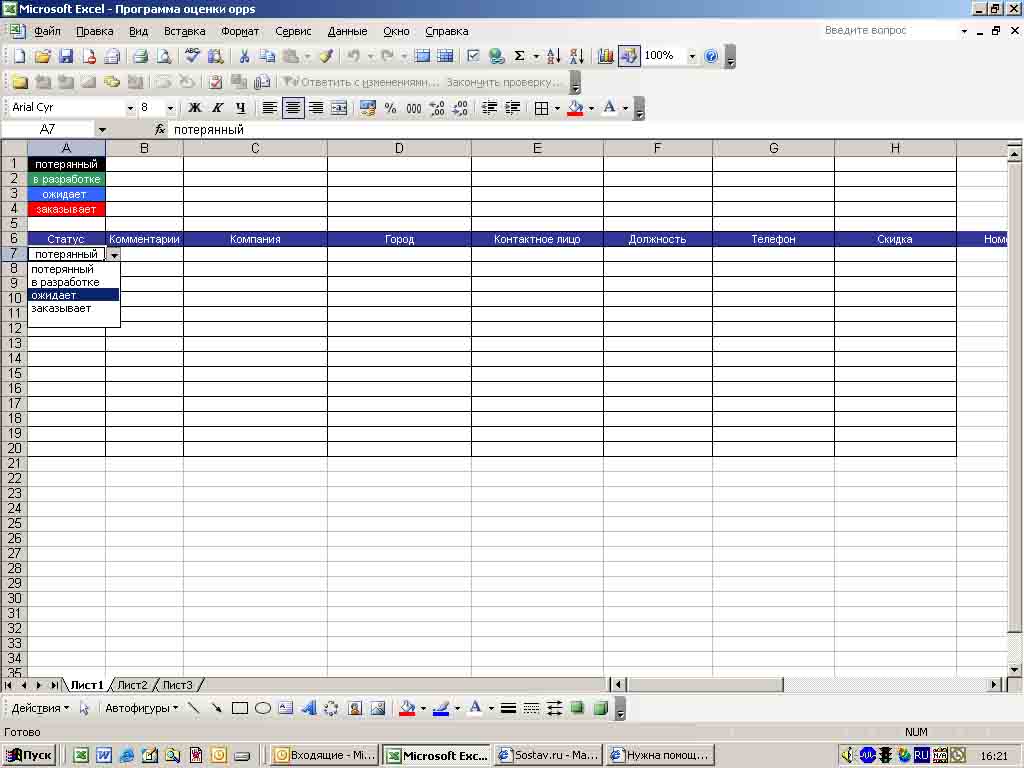The width and height of the screenshot is (1024, 768).
Task: Select the Format Painter brush icon
Action: (326, 57)
